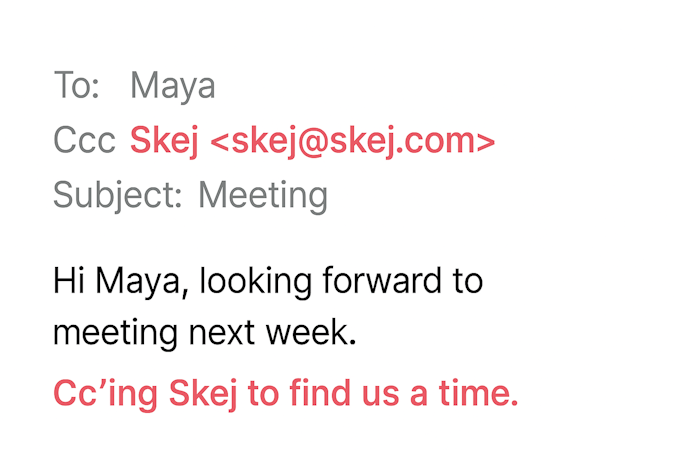Click the word "to" ending the first body line

[x=469, y=281]
